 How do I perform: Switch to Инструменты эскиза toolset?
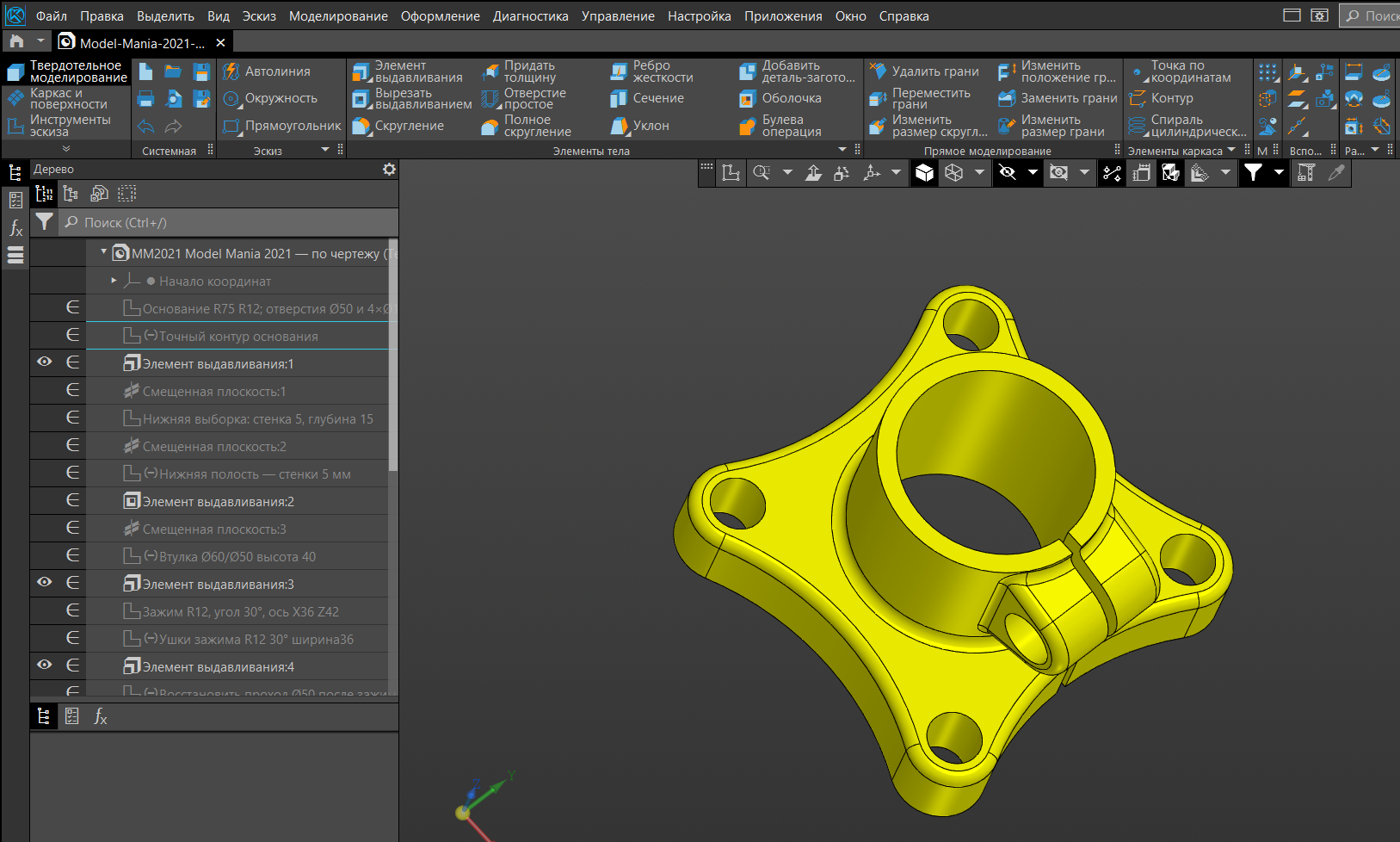pyautogui.click(x=67, y=126)
